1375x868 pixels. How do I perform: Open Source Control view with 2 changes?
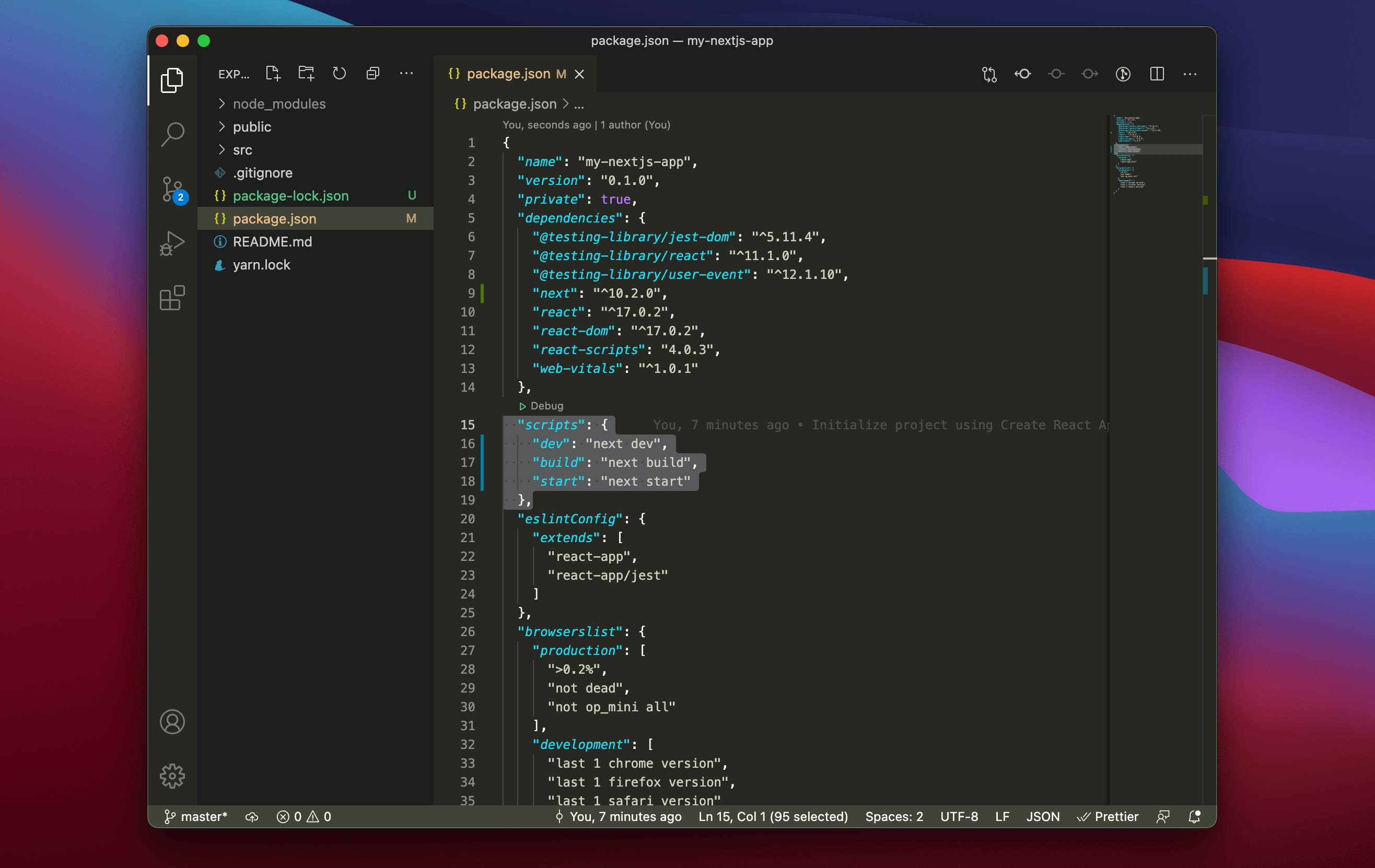click(x=172, y=189)
